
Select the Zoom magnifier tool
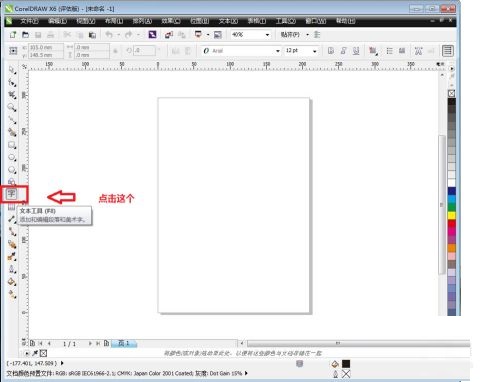(12, 107)
